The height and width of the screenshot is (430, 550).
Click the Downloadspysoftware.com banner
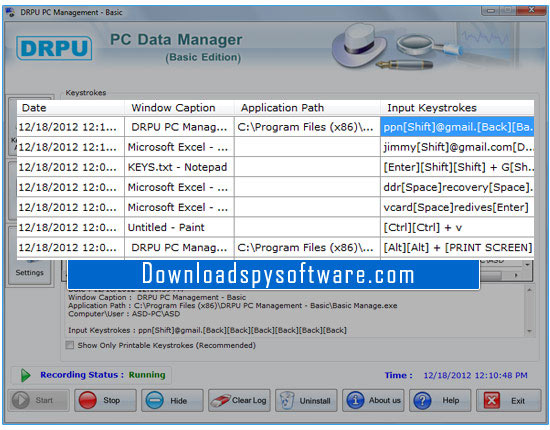click(x=274, y=274)
